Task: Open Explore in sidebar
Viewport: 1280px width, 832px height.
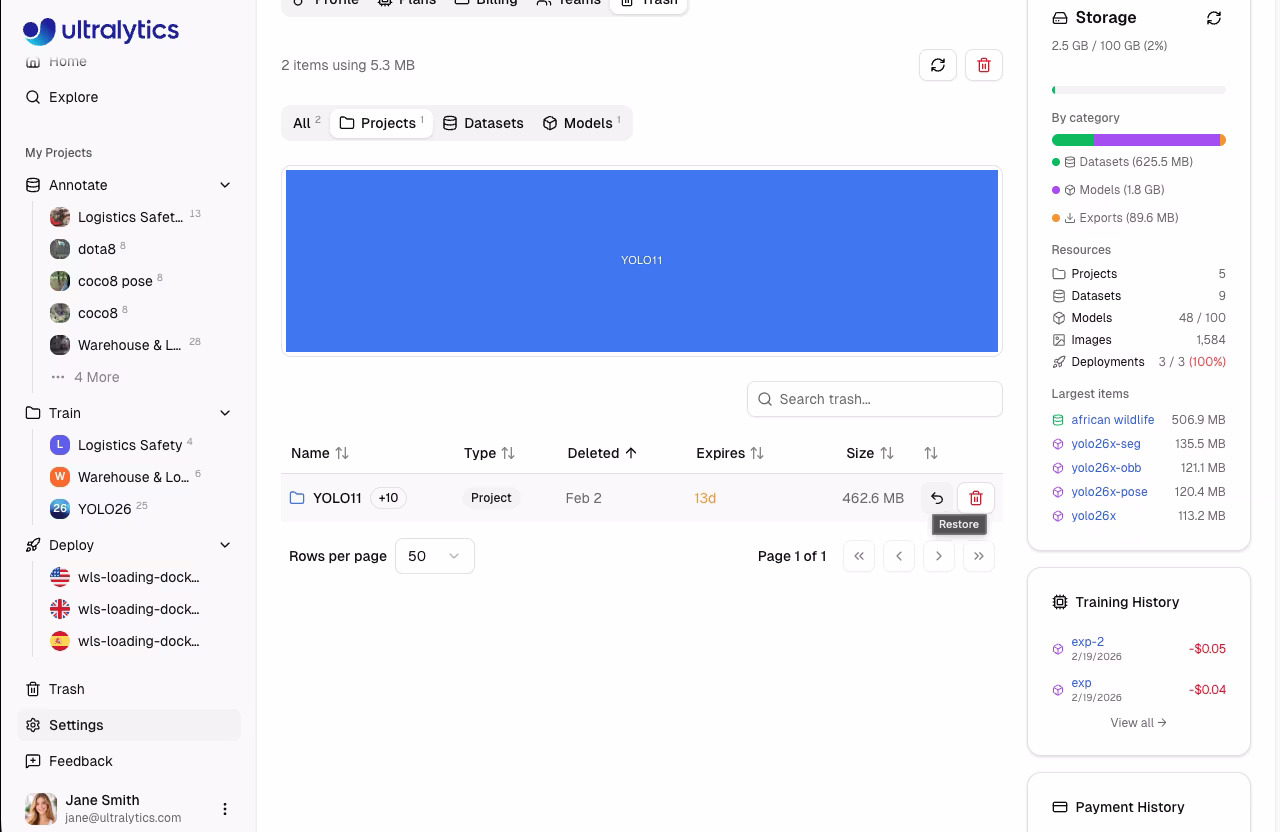Action: coord(129,97)
